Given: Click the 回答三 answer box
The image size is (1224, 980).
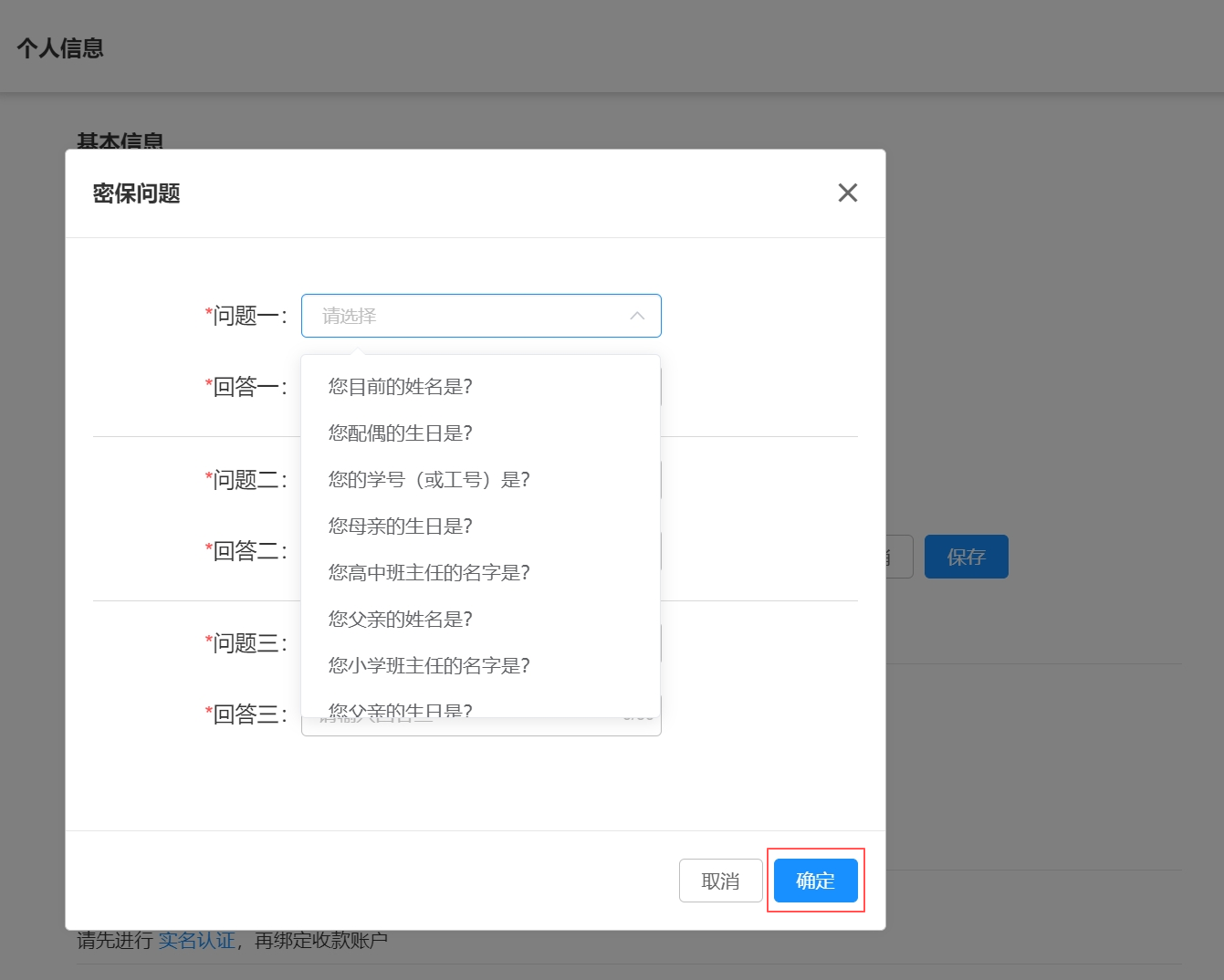Looking at the screenshot, I should point(481,714).
